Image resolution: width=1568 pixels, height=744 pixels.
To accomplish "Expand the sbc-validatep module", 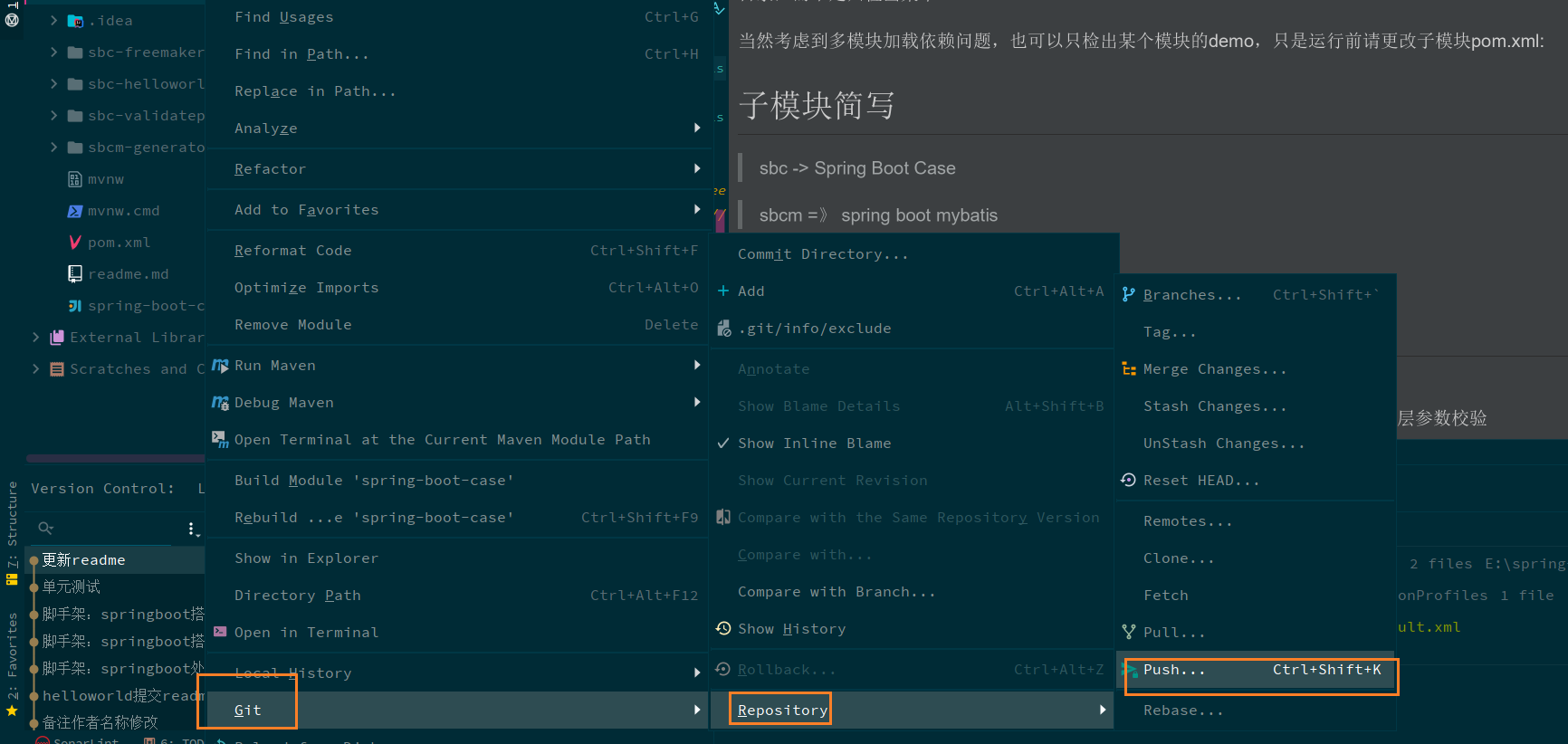I will (x=54, y=116).
